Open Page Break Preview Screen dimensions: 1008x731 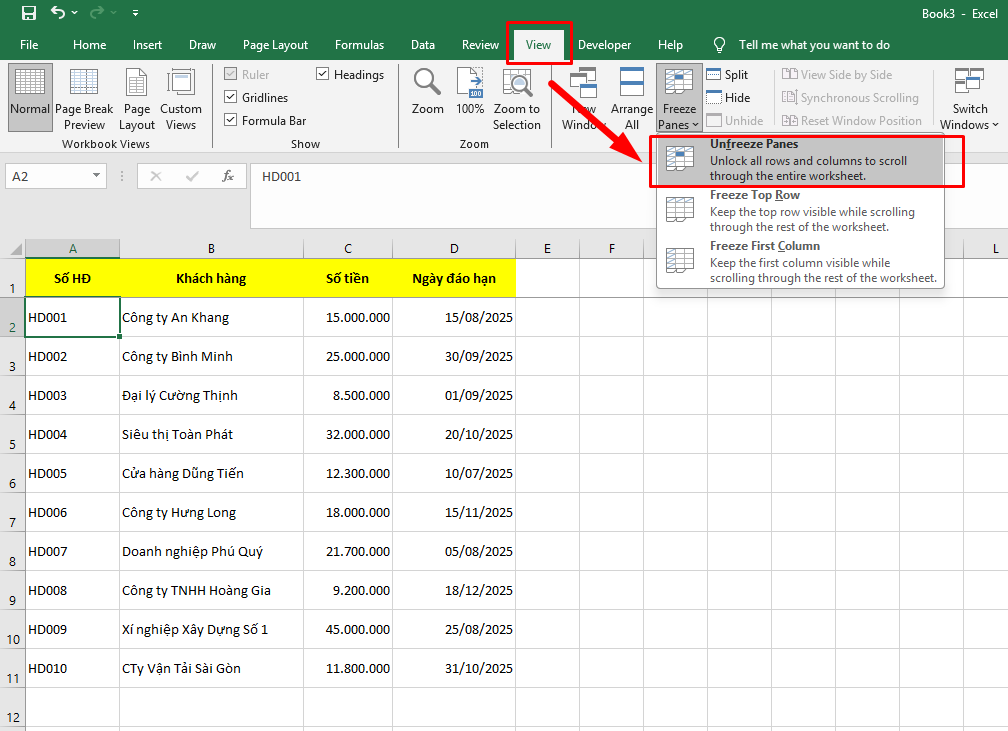[x=83, y=97]
